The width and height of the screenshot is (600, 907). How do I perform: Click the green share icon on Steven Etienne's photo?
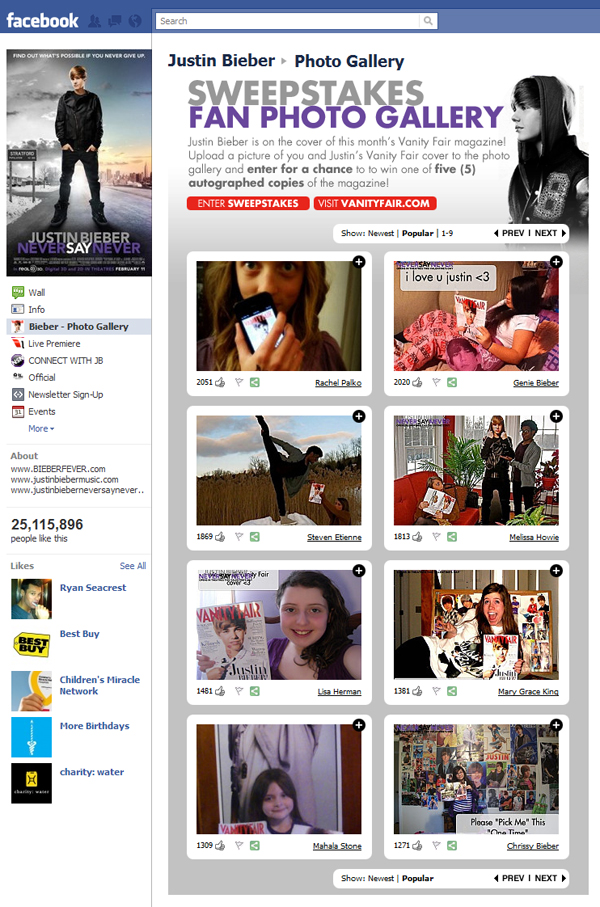255,537
